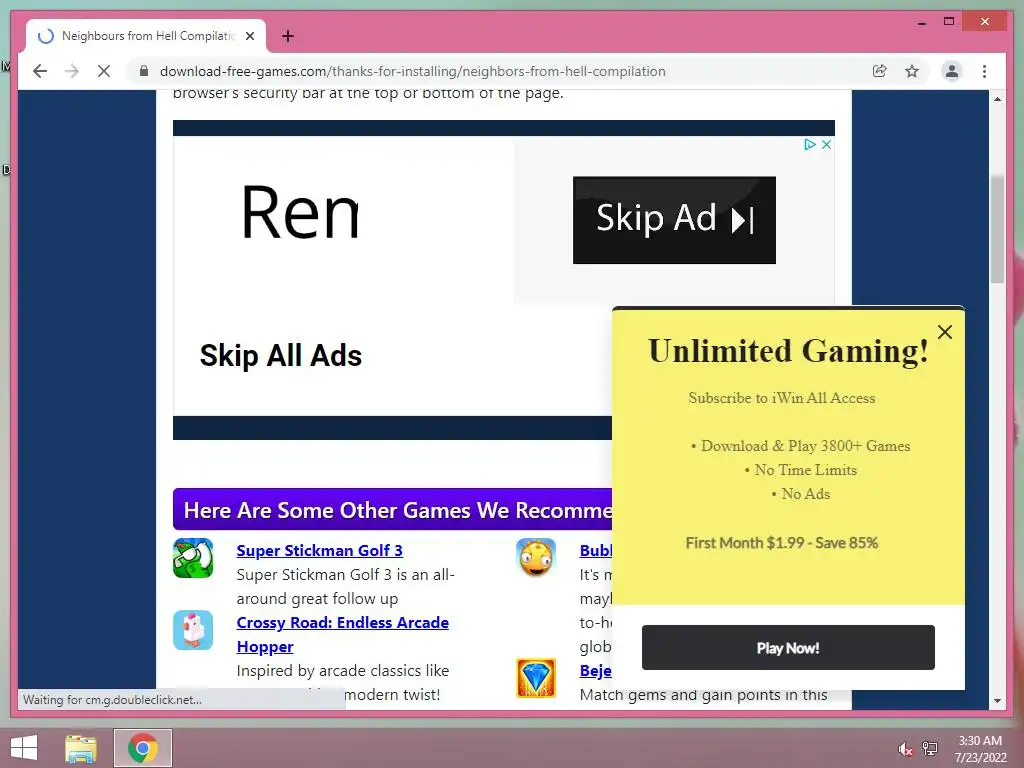
Task: Click the forward navigation arrow
Action: click(72, 71)
